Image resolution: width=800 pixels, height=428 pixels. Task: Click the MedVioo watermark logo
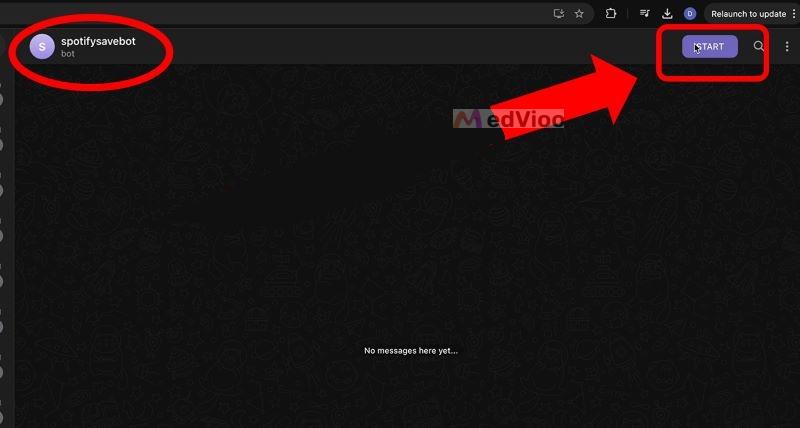pos(508,119)
